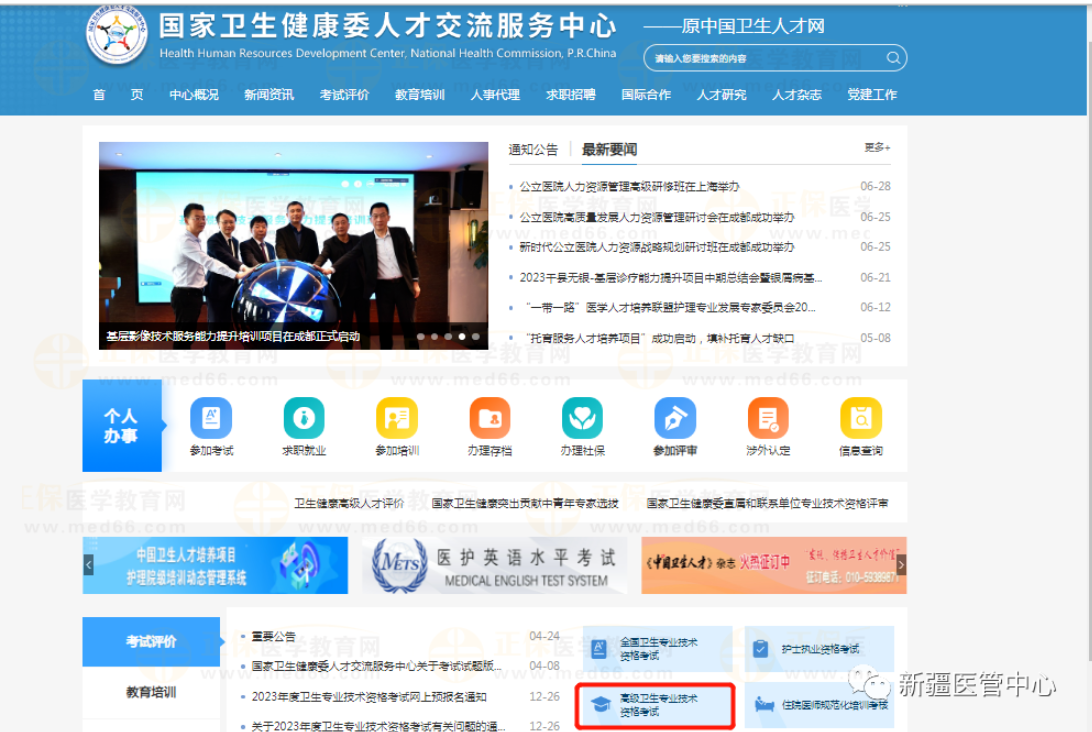Click the 办理存档 icon
This screenshot has height=732, width=1092.
coord(490,418)
